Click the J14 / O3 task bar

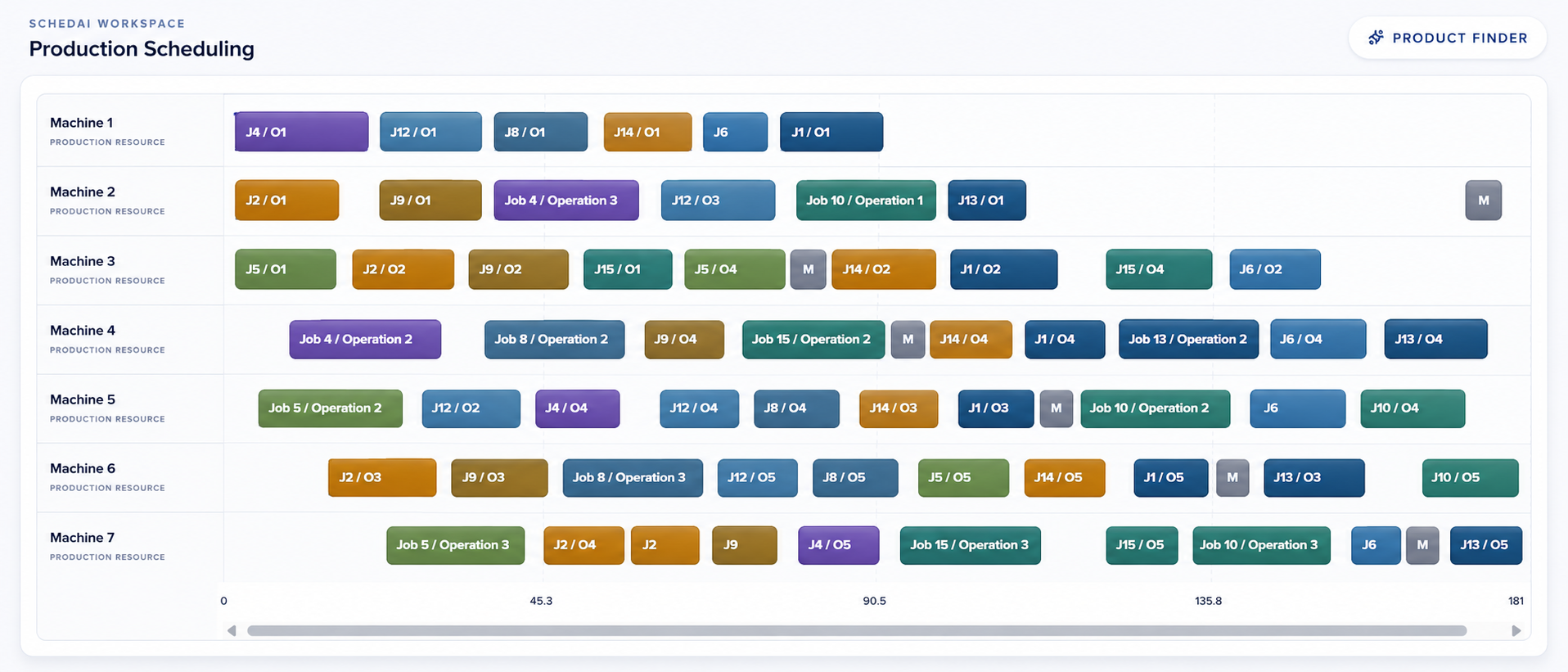899,408
